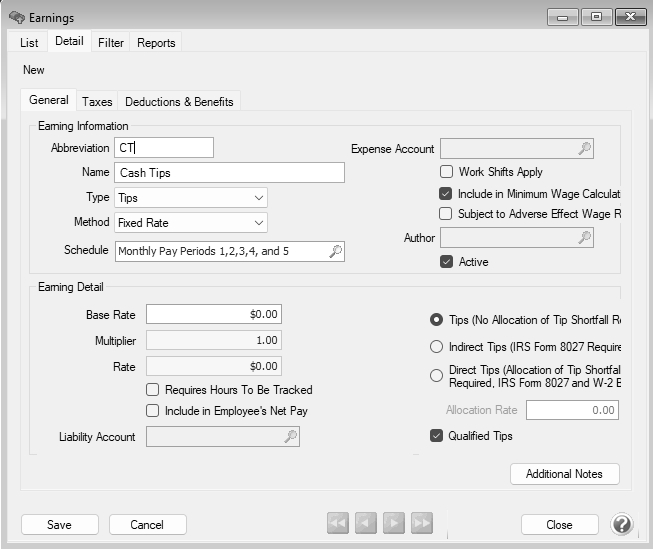Viewport: 653px width, 549px height.
Task: Open the Liability Account lookup search icon
Action: pyautogui.click(x=290, y=437)
